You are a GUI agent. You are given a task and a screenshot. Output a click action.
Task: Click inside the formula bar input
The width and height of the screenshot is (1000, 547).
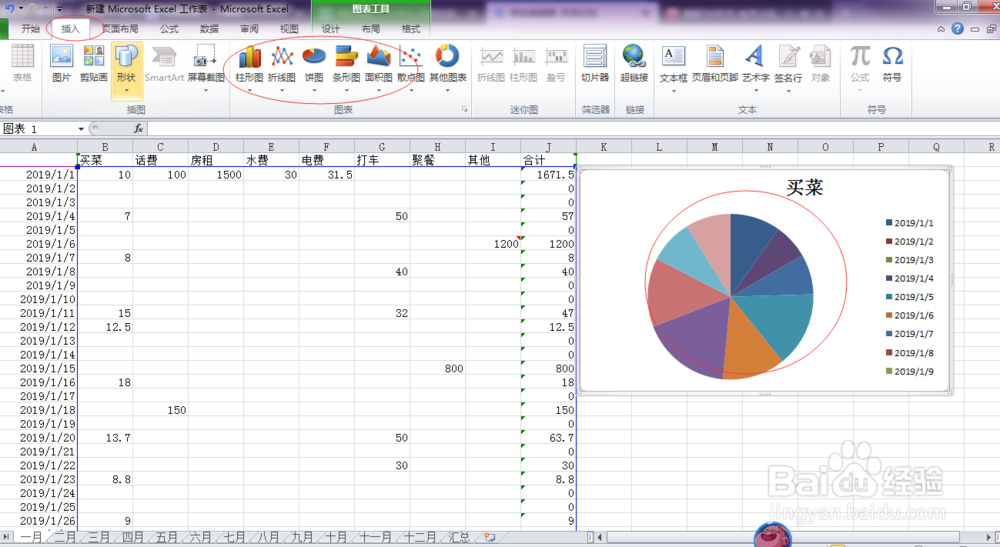click(573, 129)
